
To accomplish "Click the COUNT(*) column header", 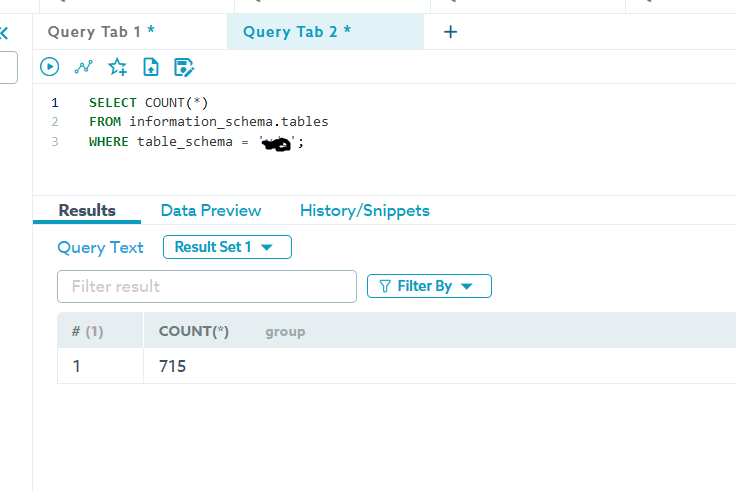I will tap(194, 331).
